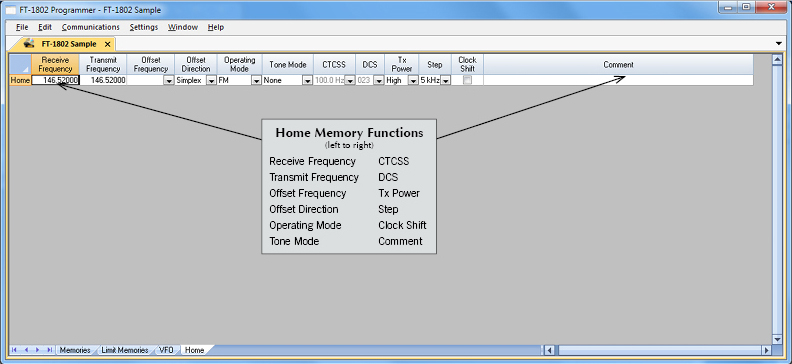Open the tab list arrow at top right

pos(778,43)
